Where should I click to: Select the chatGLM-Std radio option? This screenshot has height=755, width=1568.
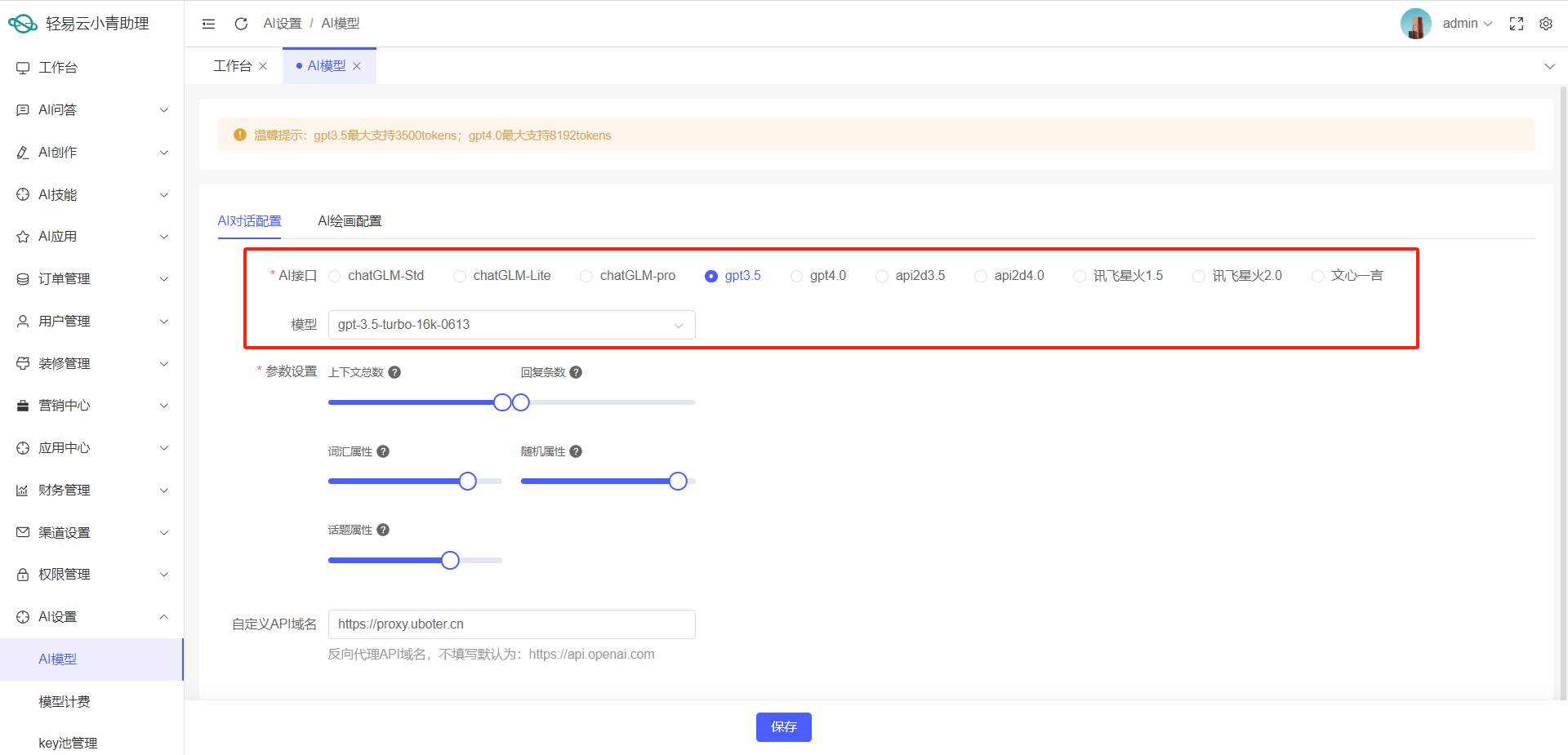(x=376, y=276)
